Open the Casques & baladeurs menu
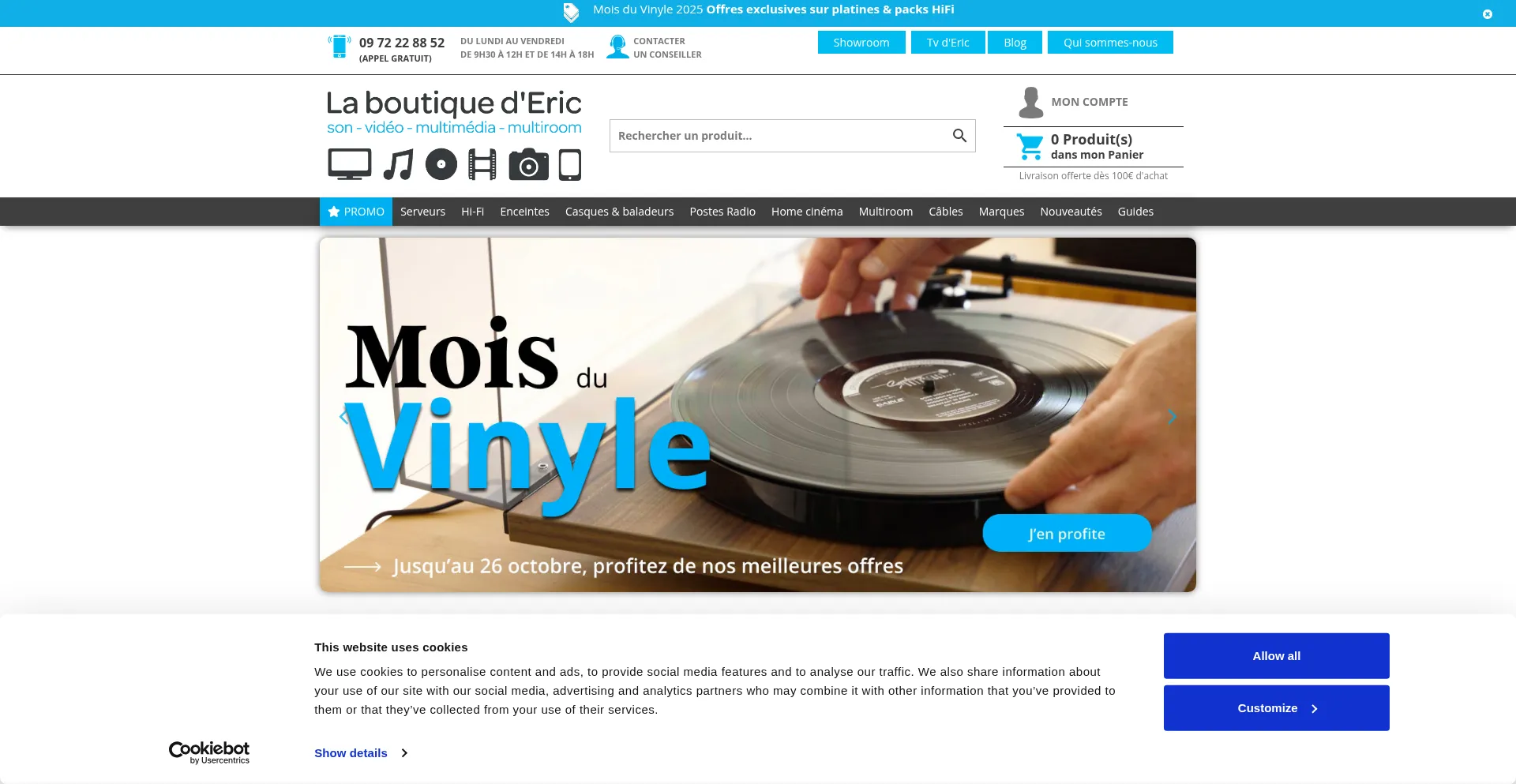Image resolution: width=1516 pixels, height=784 pixels. pos(620,212)
